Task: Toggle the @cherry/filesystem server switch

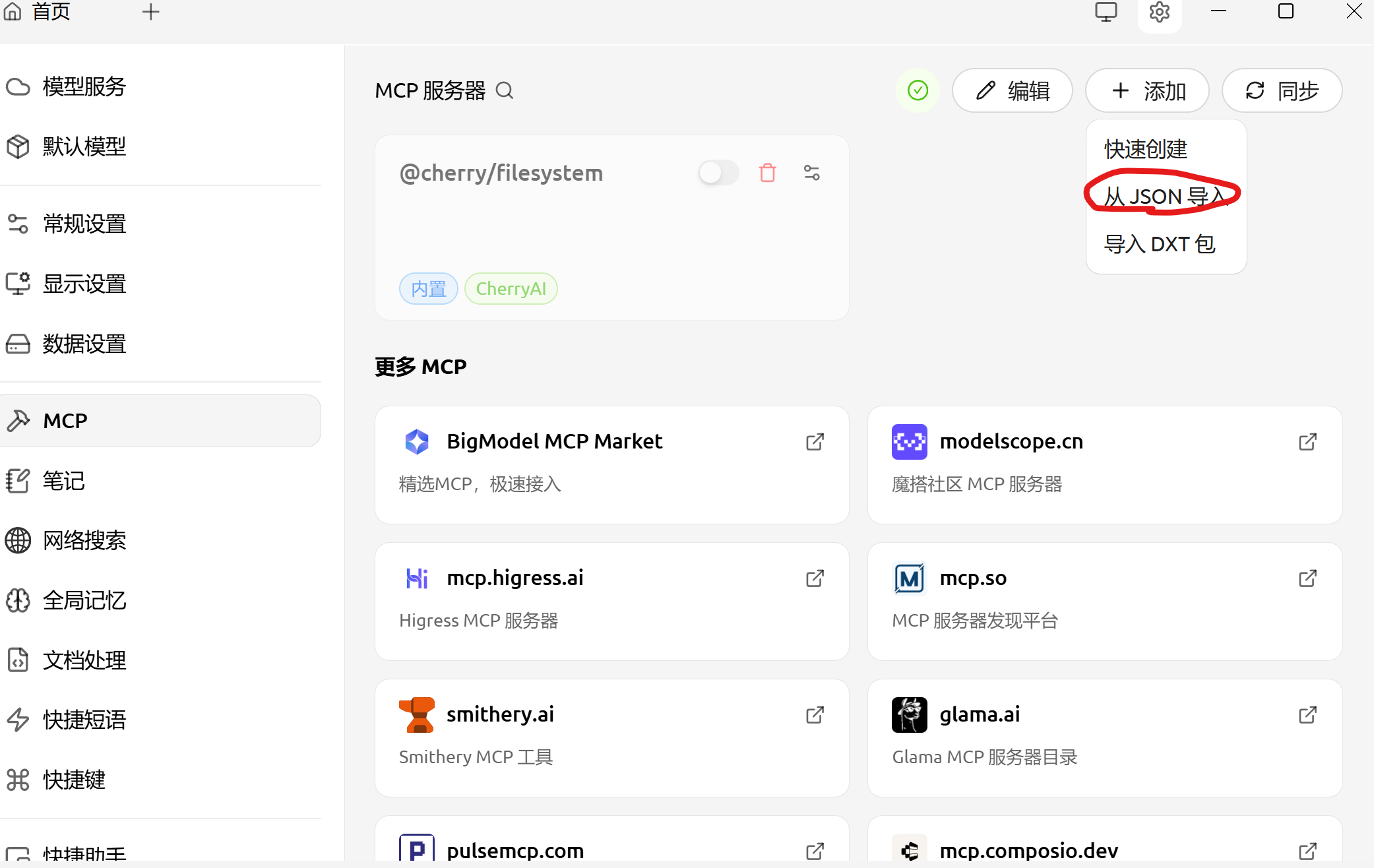Action: (719, 173)
